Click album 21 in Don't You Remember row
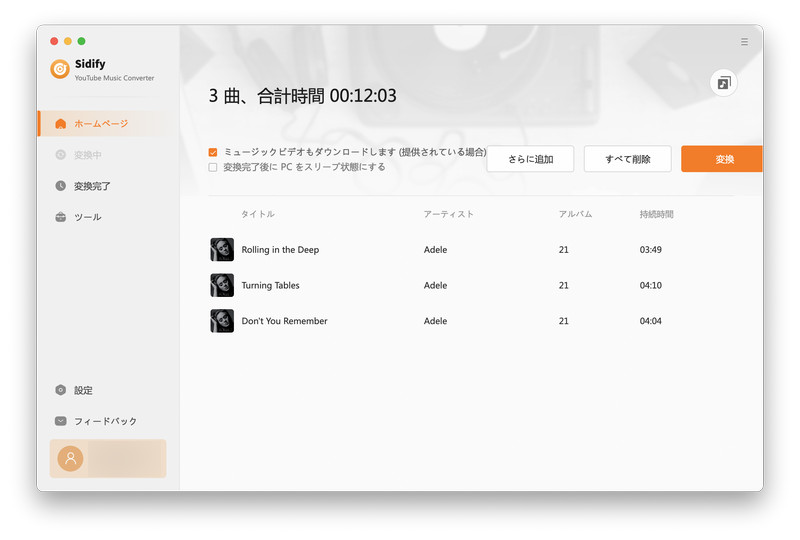 (563, 321)
